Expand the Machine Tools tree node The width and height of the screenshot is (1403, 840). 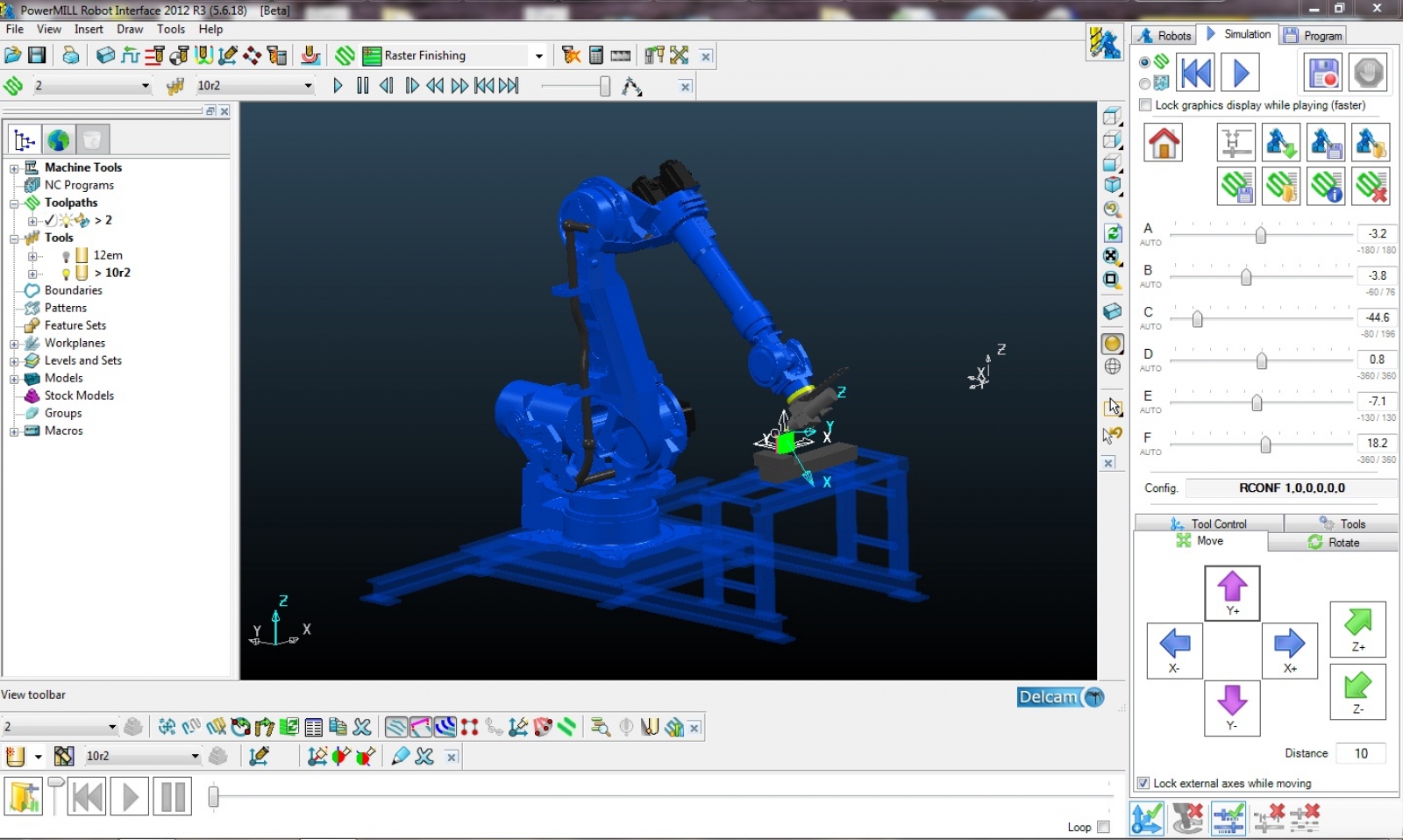click(x=14, y=167)
